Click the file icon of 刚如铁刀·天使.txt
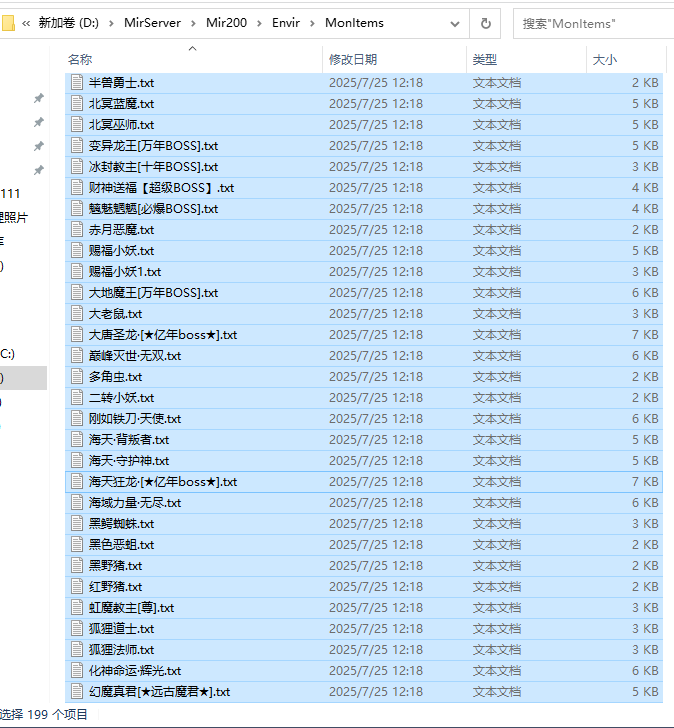 (x=77, y=419)
